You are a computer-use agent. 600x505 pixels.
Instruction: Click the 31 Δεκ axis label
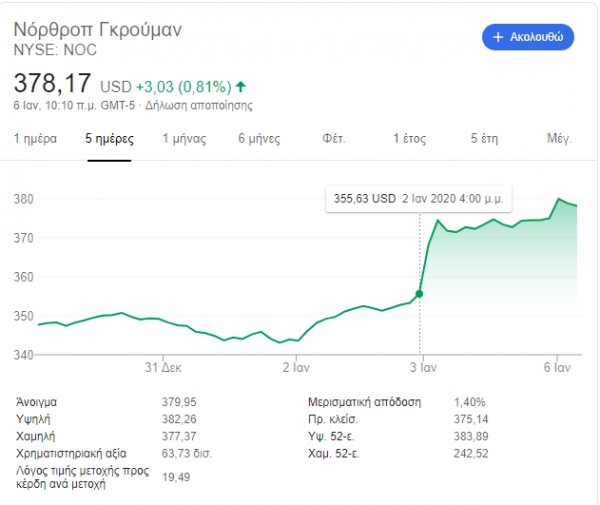click(x=163, y=368)
